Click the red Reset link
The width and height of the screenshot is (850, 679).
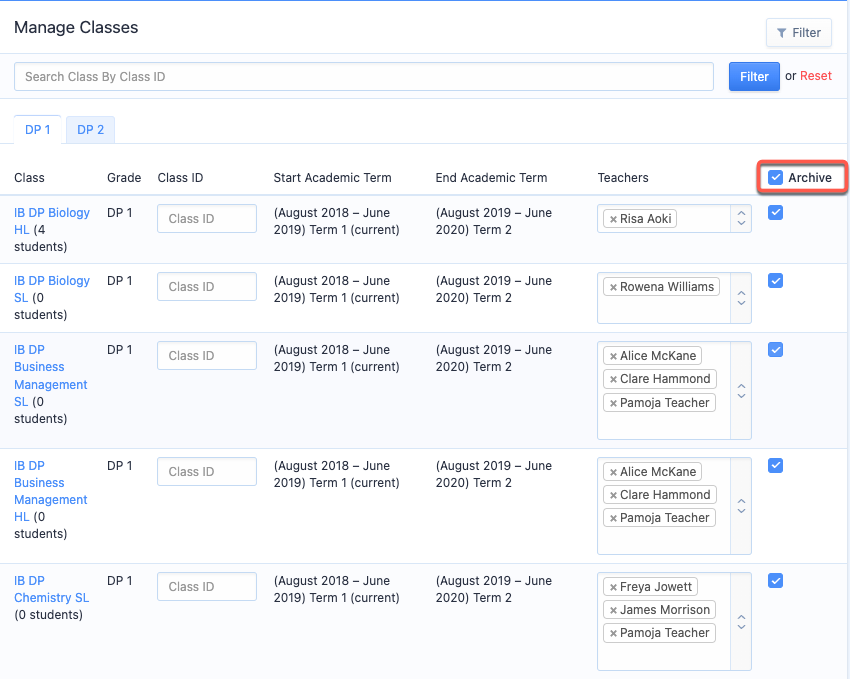pyautogui.click(x=815, y=76)
